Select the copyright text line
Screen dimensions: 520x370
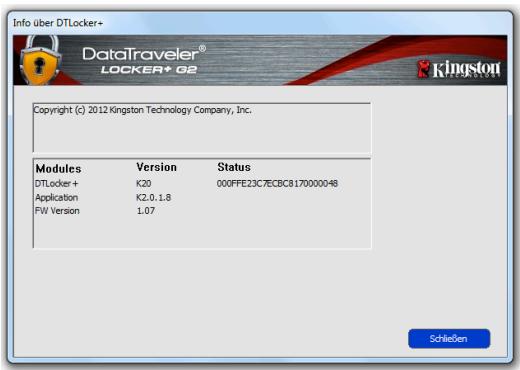(143, 110)
